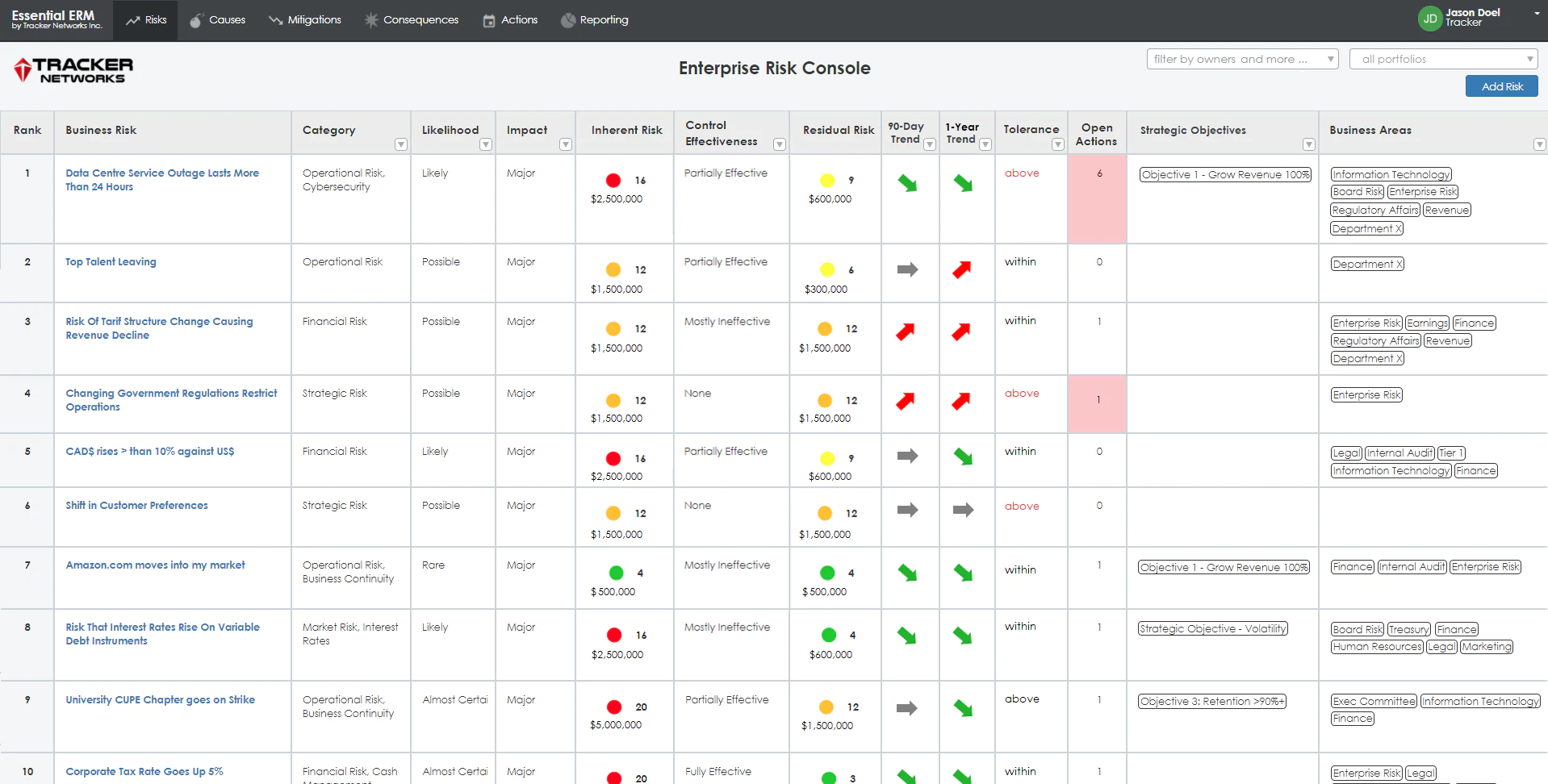This screenshot has width=1548, height=784.
Task: Click the red inherent risk dot for Data Centre outage
Action: pyautogui.click(x=613, y=181)
